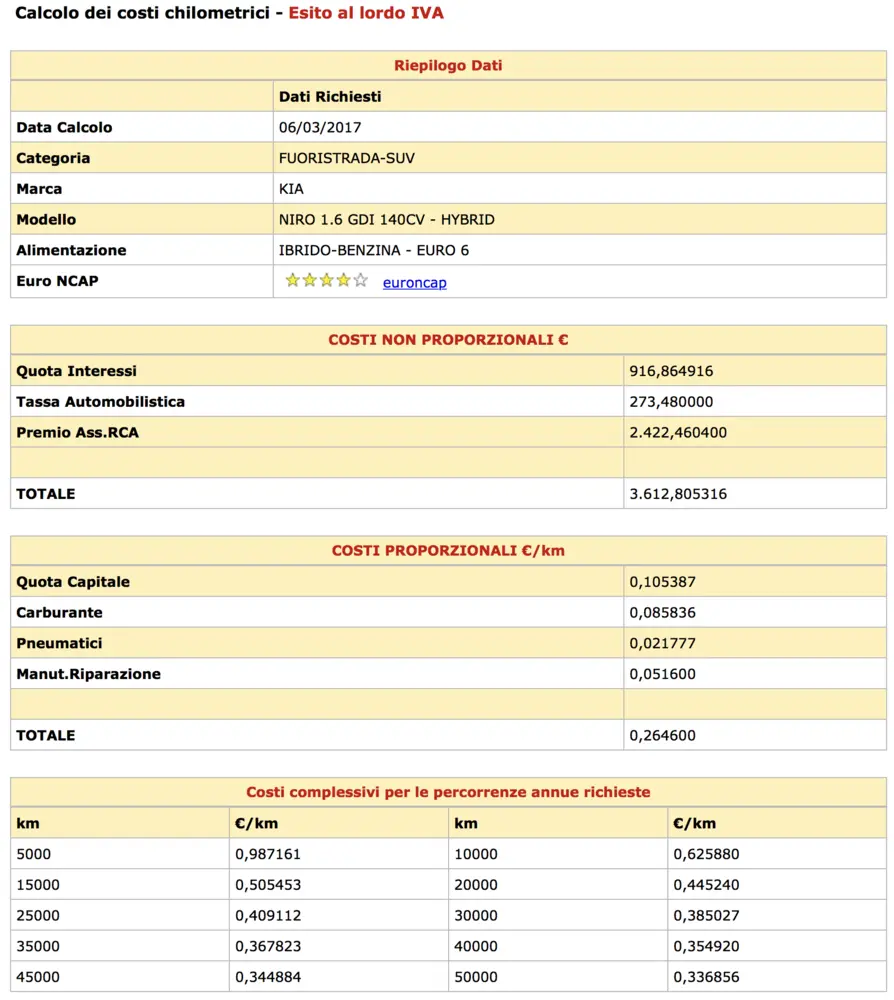Select the value 273,480000
The height and width of the screenshot is (1000, 894).
point(671,402)
